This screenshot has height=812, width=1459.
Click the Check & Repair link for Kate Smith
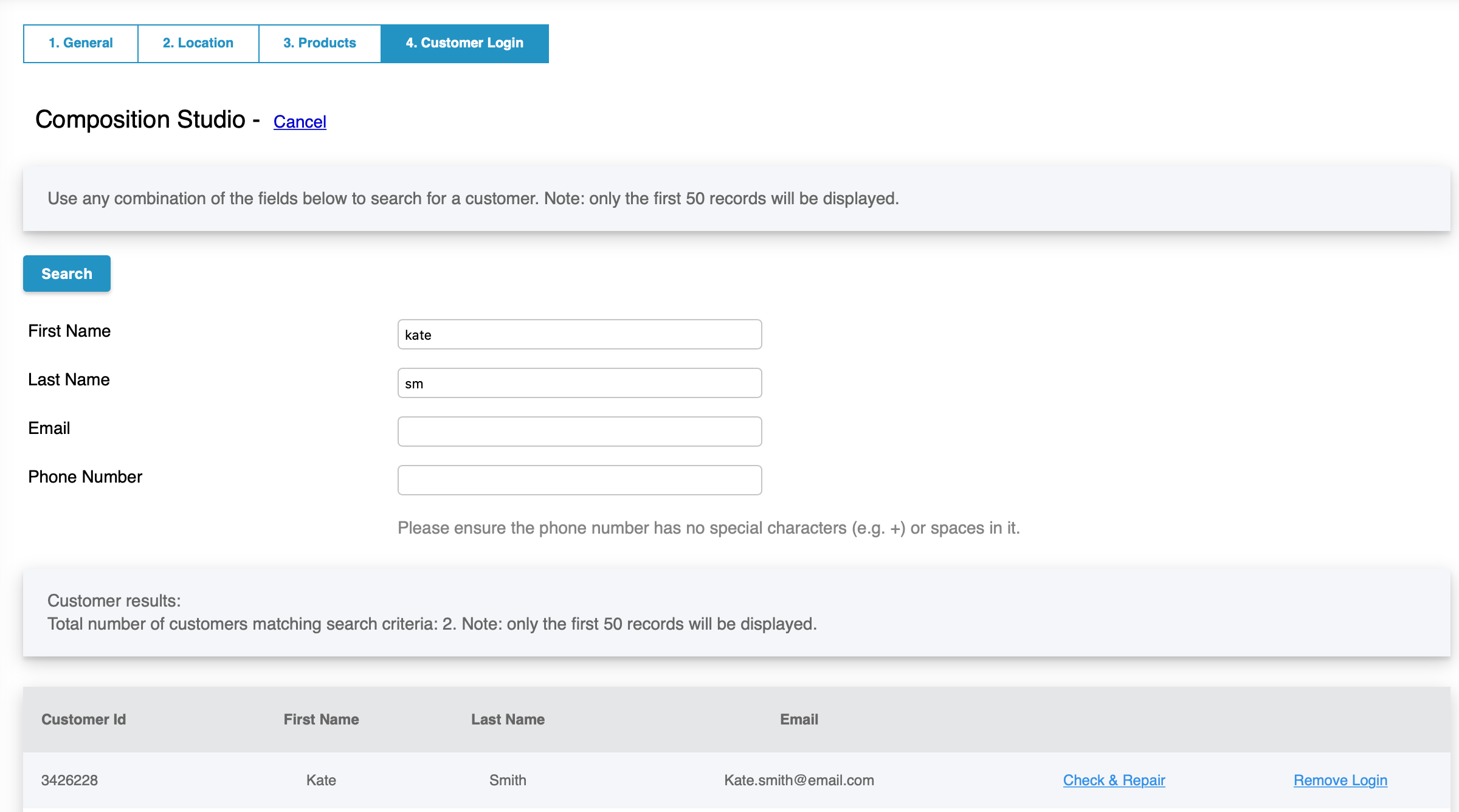(1113, 780)
